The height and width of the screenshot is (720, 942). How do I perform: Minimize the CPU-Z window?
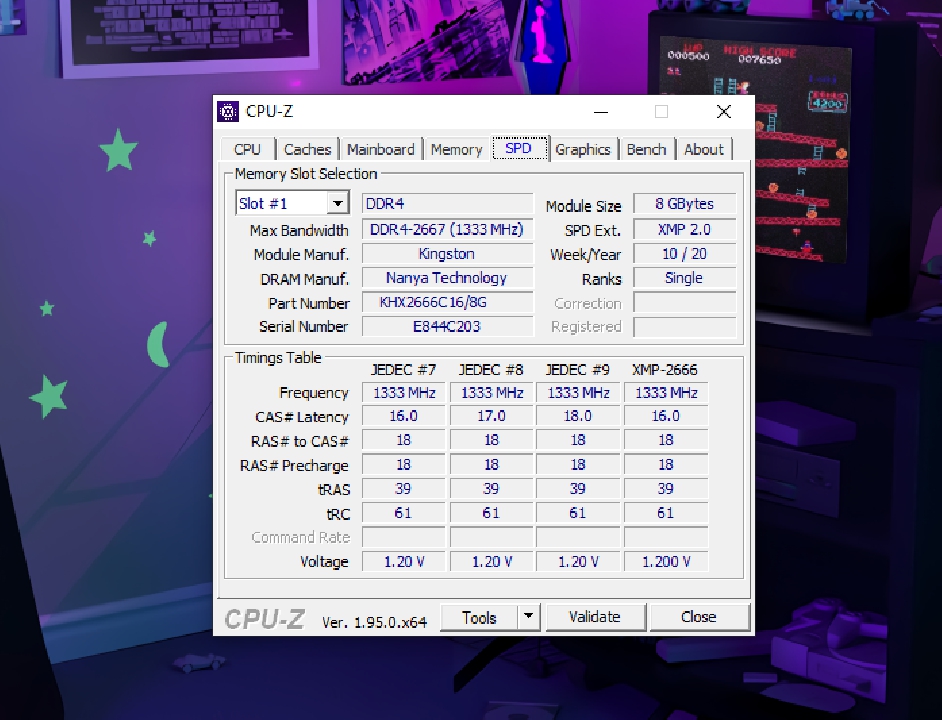[x=601, y=112]
